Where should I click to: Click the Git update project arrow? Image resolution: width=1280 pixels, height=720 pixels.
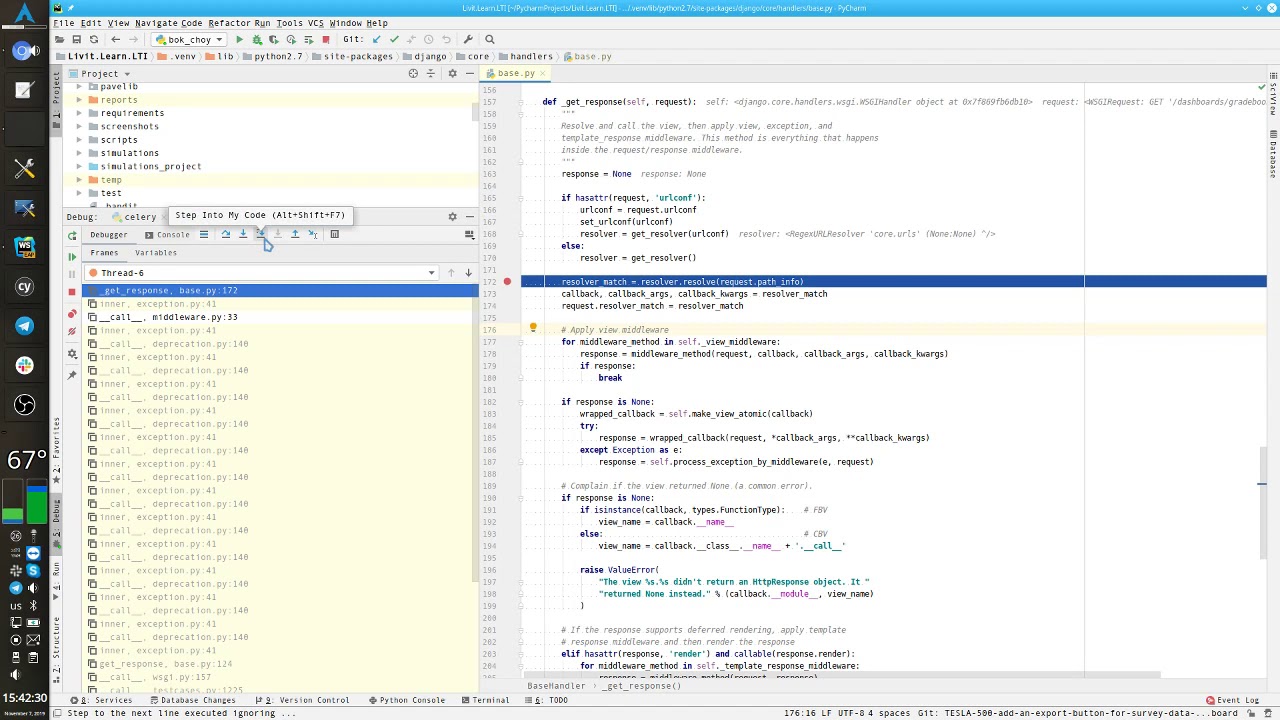click(377, 39)
